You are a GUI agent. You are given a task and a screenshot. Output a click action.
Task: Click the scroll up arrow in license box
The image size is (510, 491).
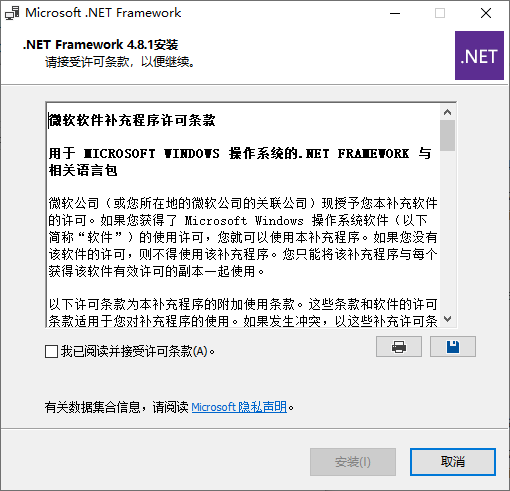[448, 112]
